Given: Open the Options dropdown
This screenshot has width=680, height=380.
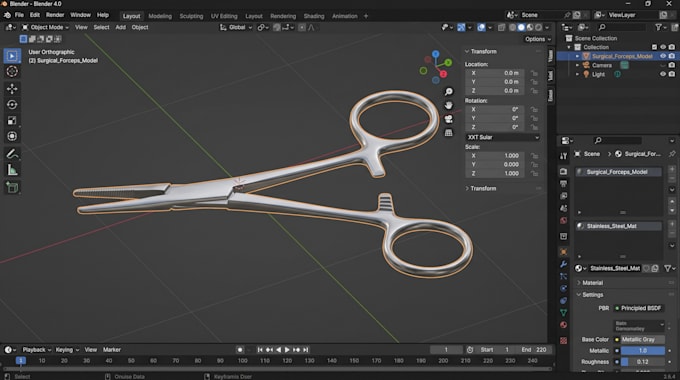Looking at the screenshot, I should [x=538, y=39].
